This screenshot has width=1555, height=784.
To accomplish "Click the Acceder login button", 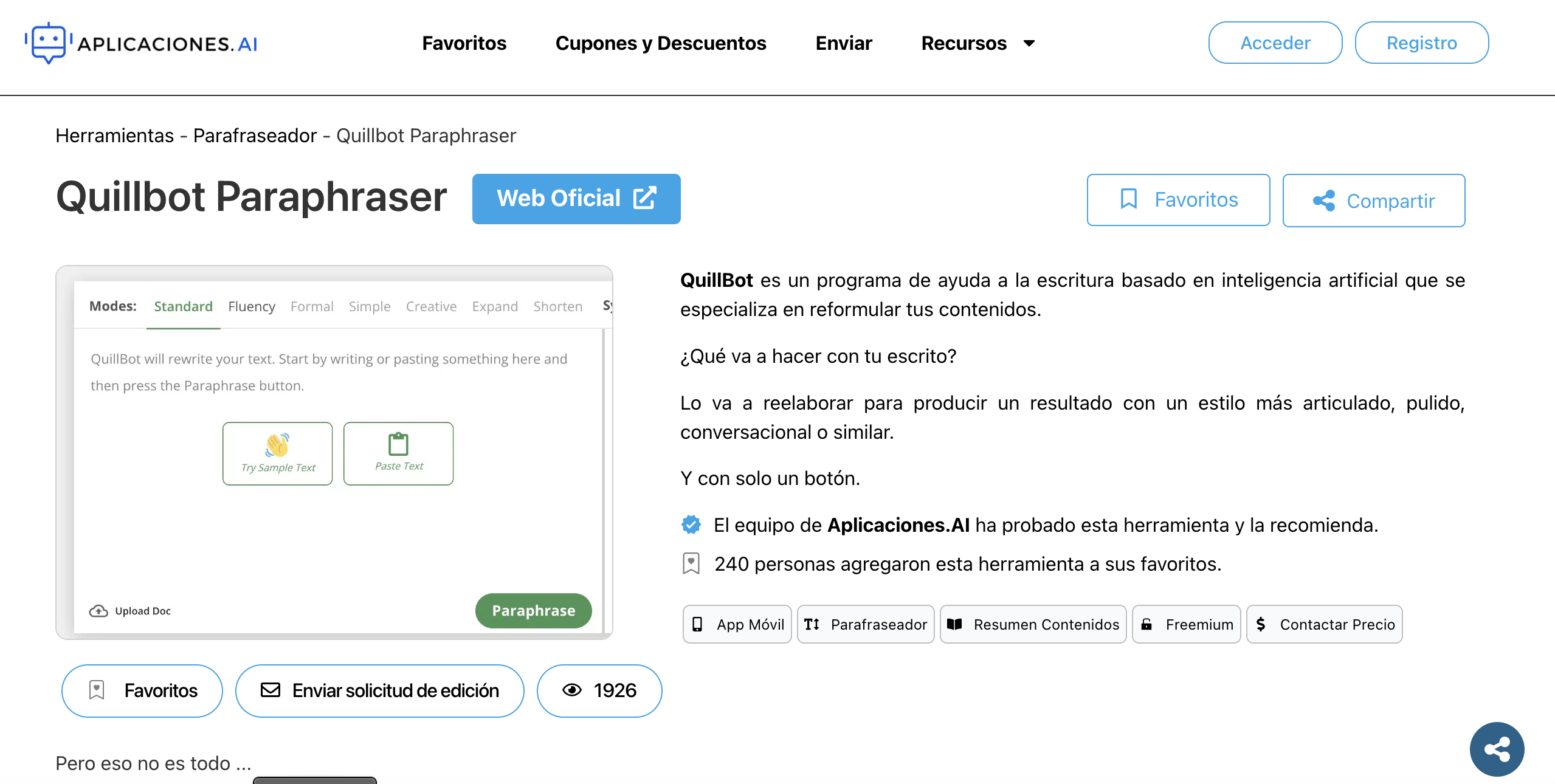I will click(x=1275, y=43).
